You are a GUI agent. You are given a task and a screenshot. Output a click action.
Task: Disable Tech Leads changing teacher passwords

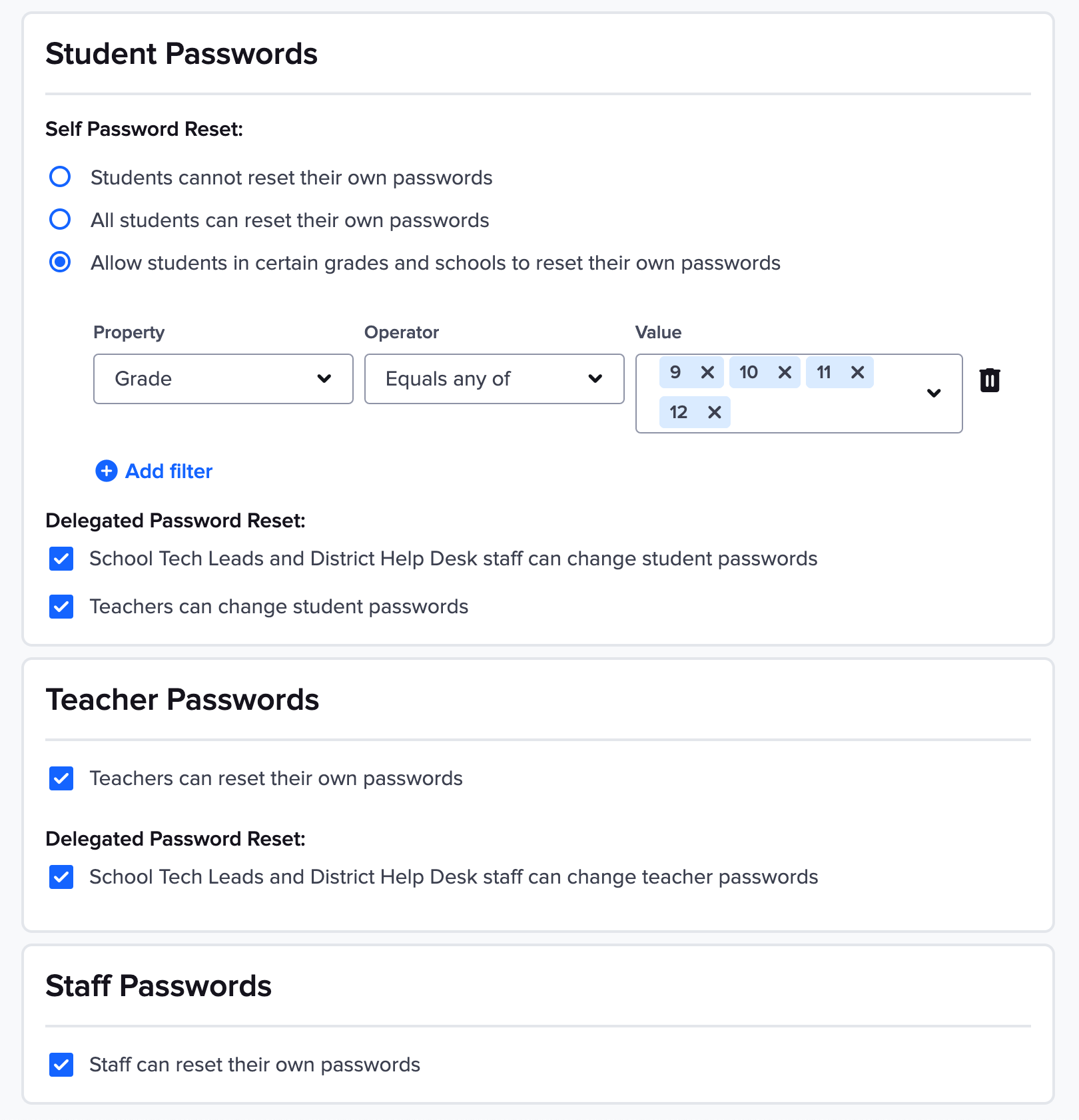(61, 877)
